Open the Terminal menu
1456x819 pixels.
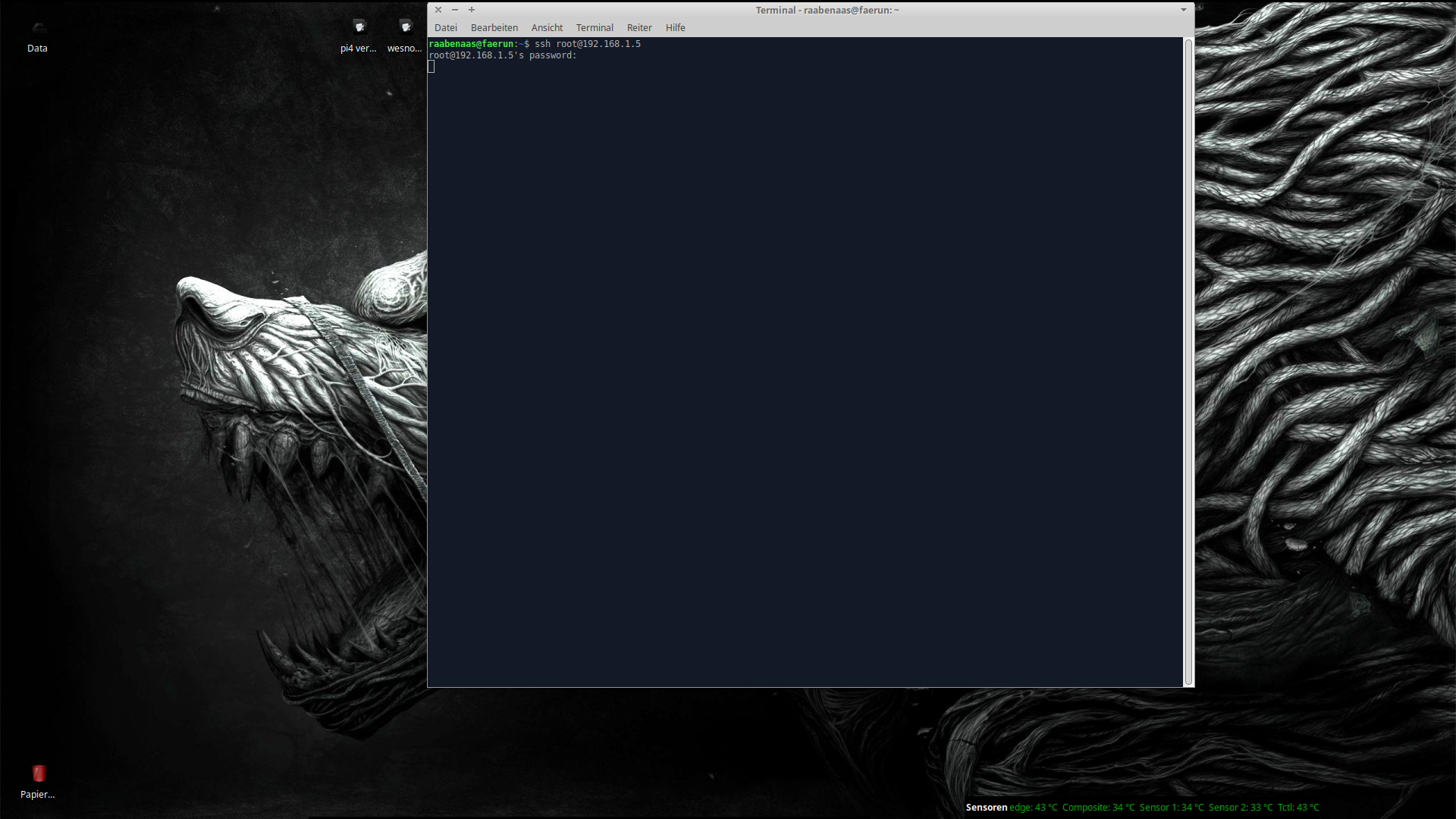click(595, 27)
